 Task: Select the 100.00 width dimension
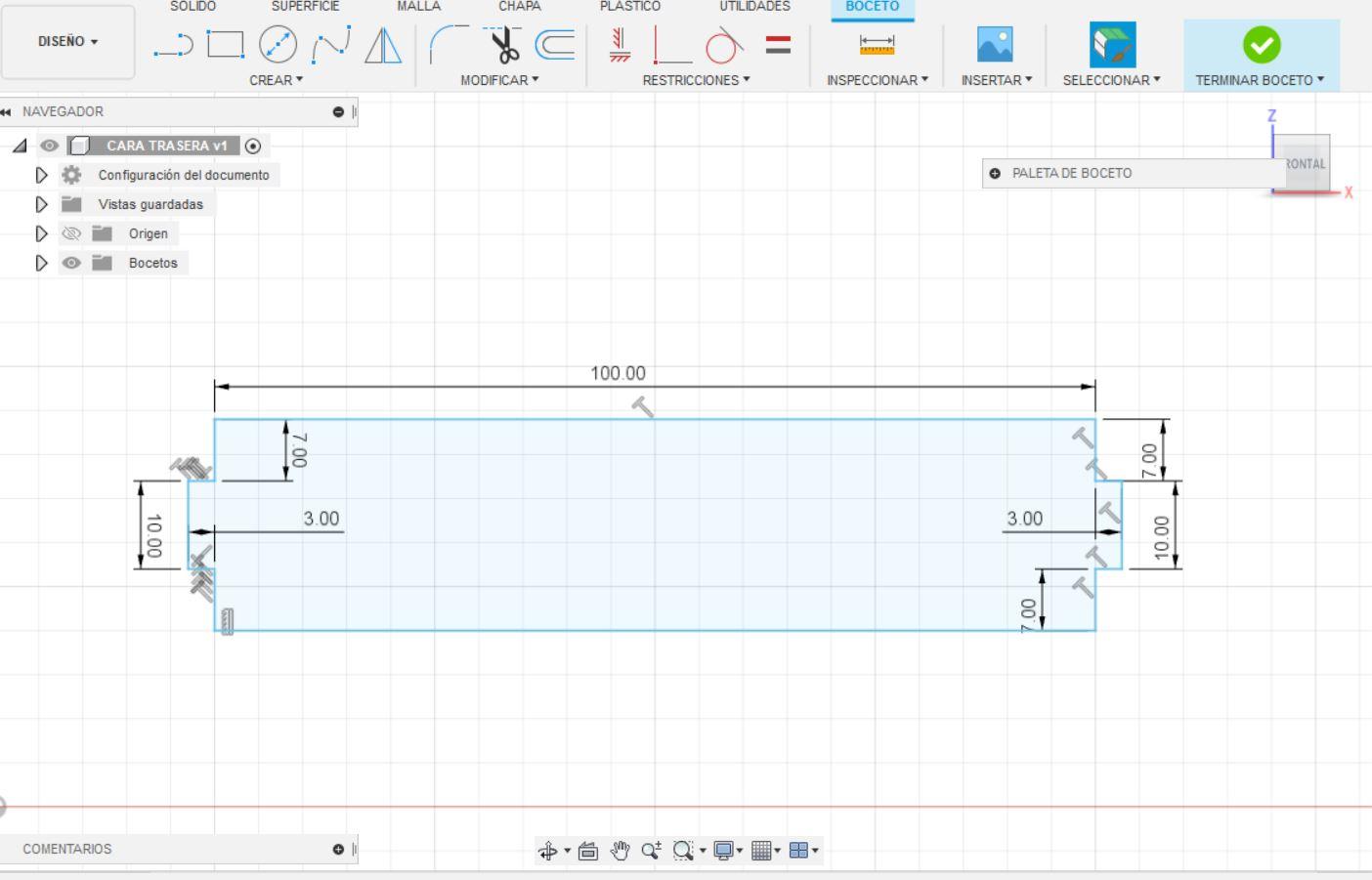618,373
